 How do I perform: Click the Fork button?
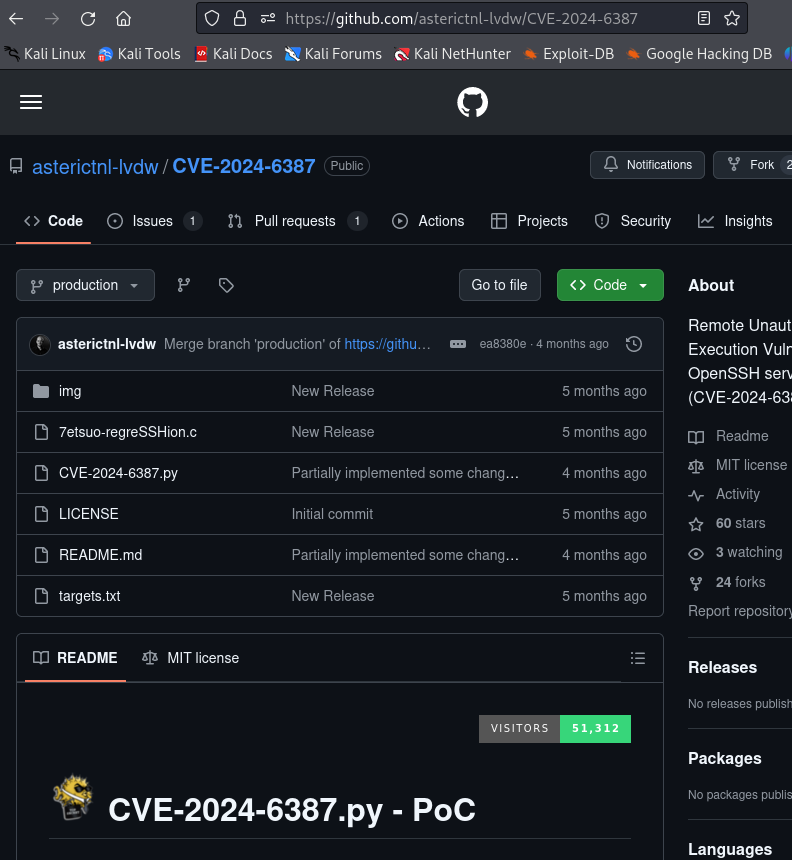tap(753, 165)
